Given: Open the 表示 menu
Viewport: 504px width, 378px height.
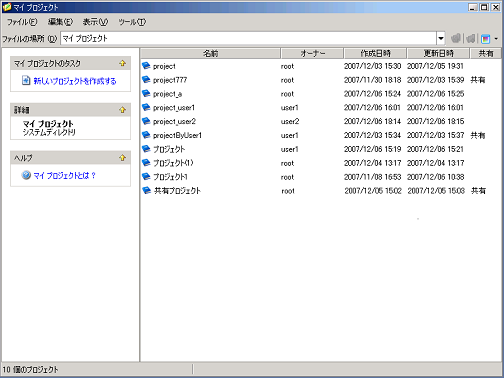Looking at the screenshot, I should [x=95, y=22].
